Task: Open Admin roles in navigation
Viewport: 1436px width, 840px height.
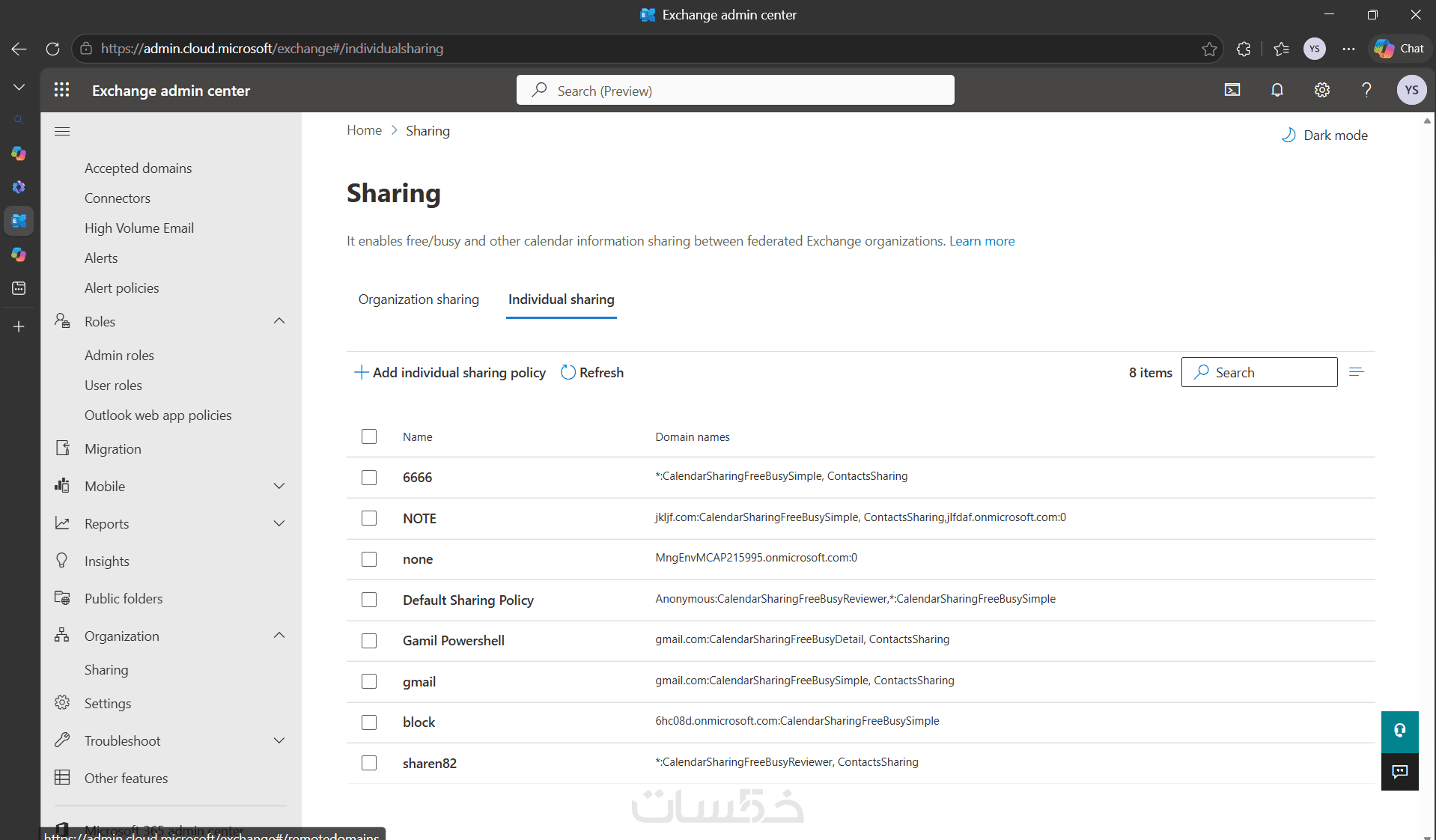Action: pos(119,356)
